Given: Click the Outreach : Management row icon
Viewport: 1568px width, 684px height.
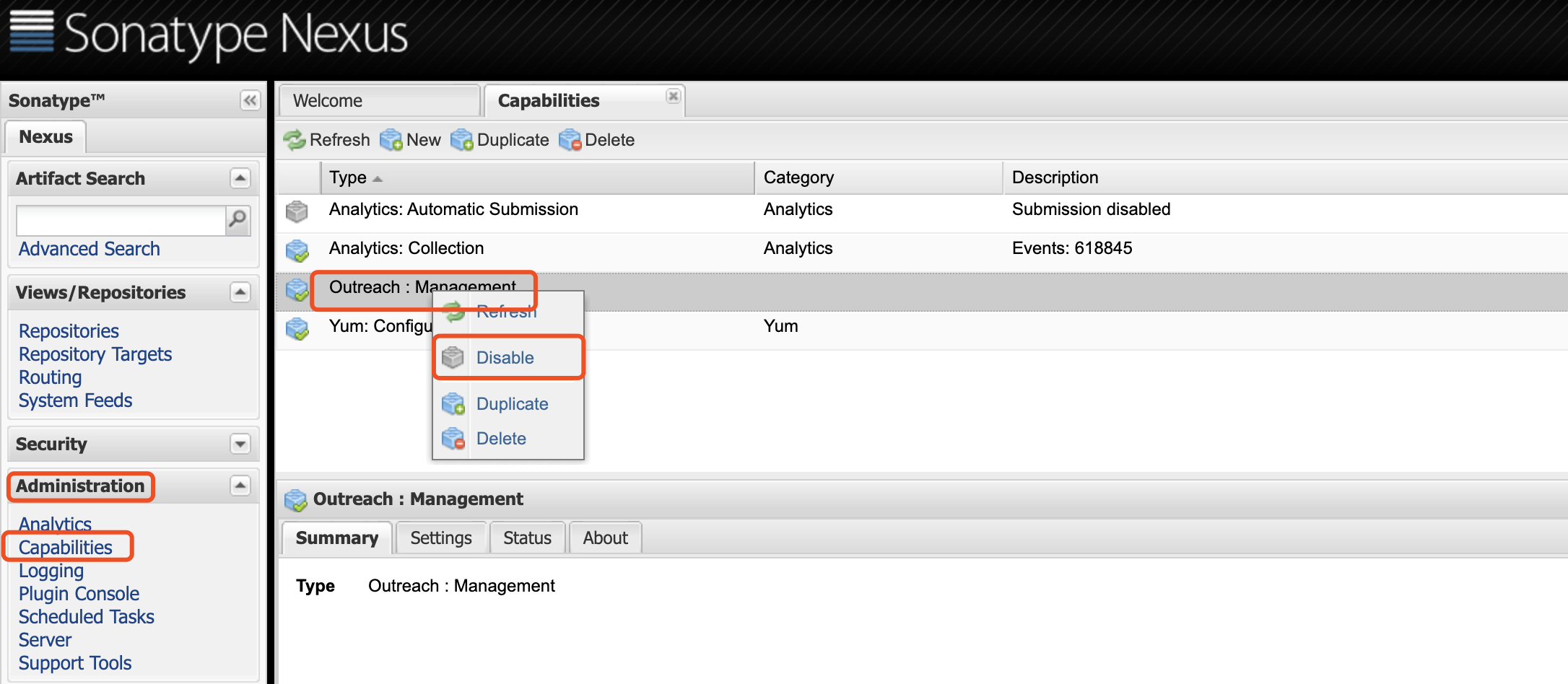Looking at the screenshot, I should pyautogui.click(x=297, y=289).
